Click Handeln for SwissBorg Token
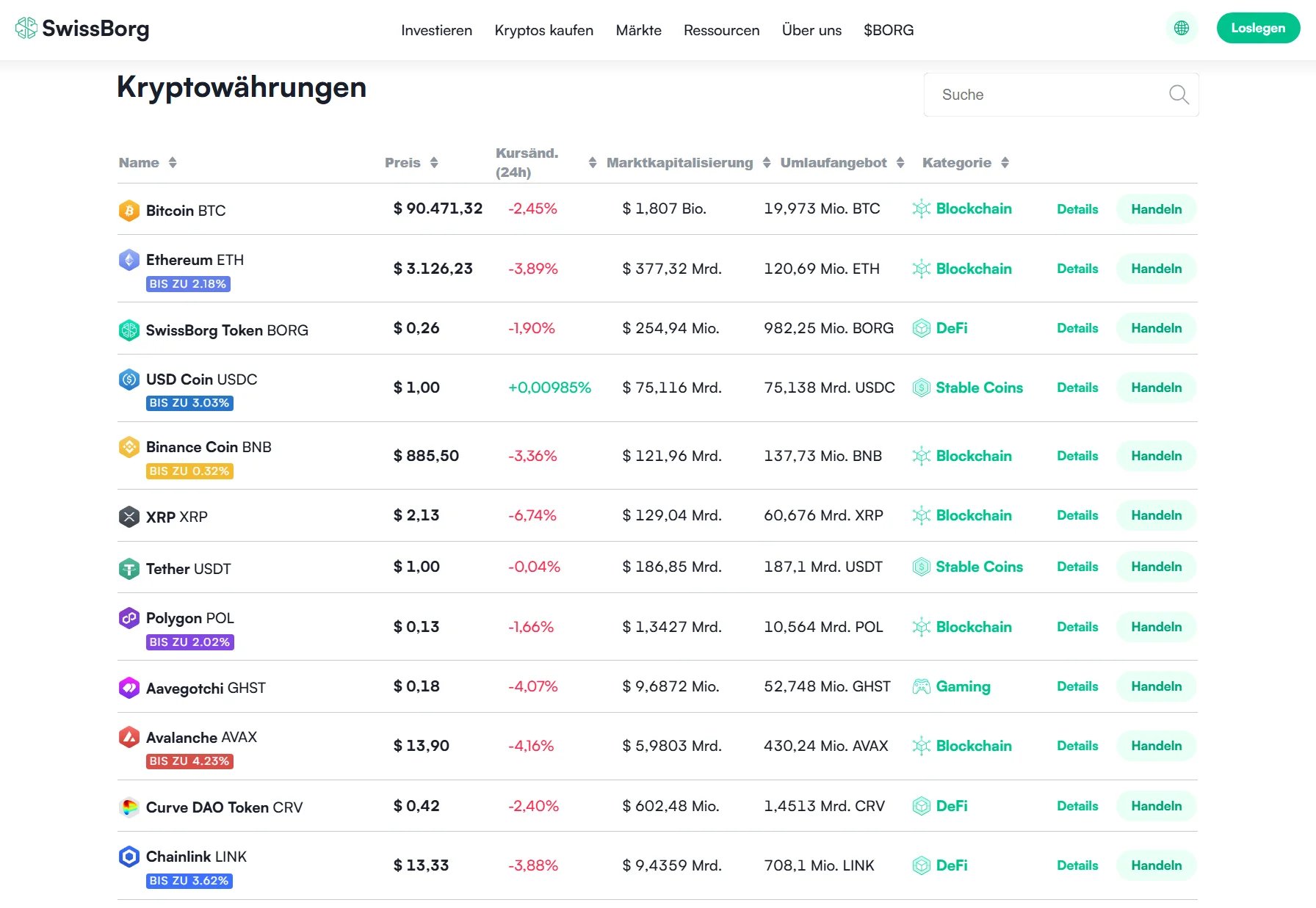 coord(1157,328)
